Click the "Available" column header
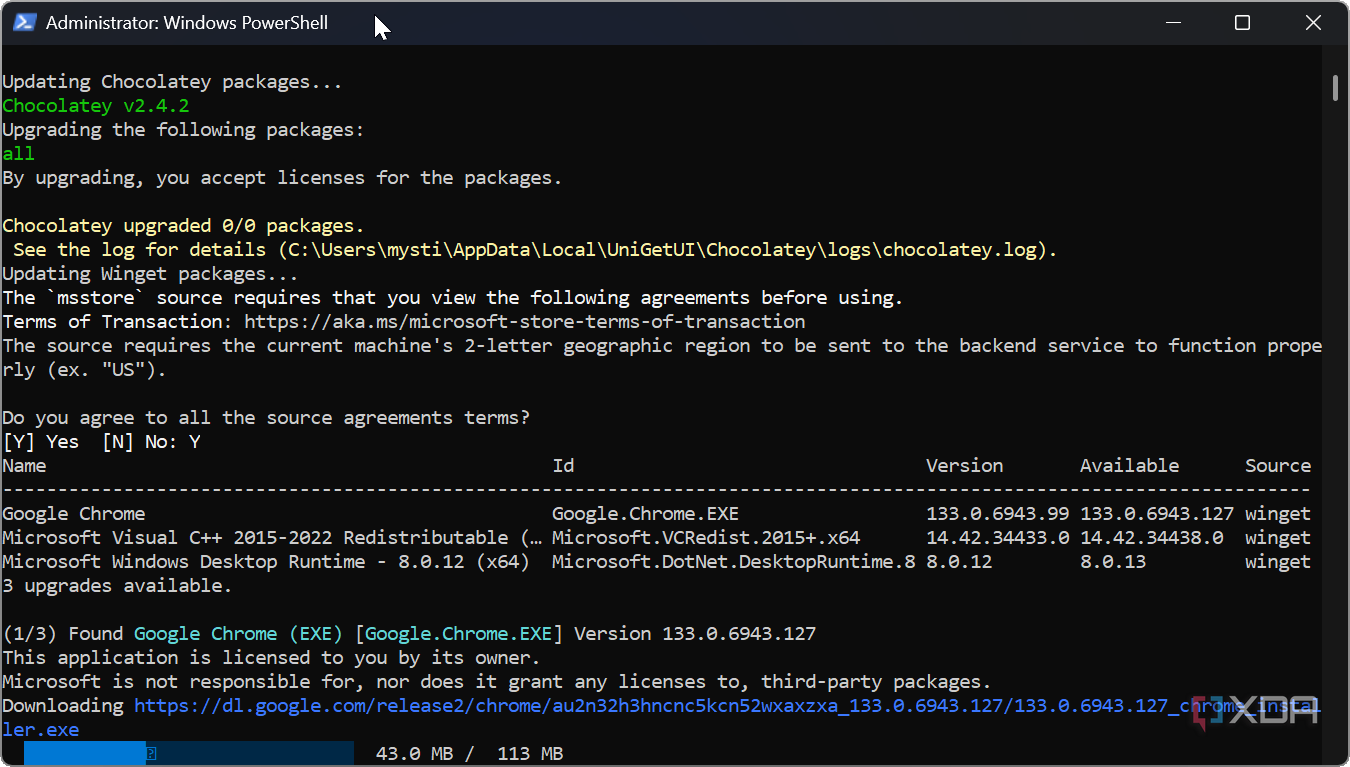 [x=1129, y=465]
